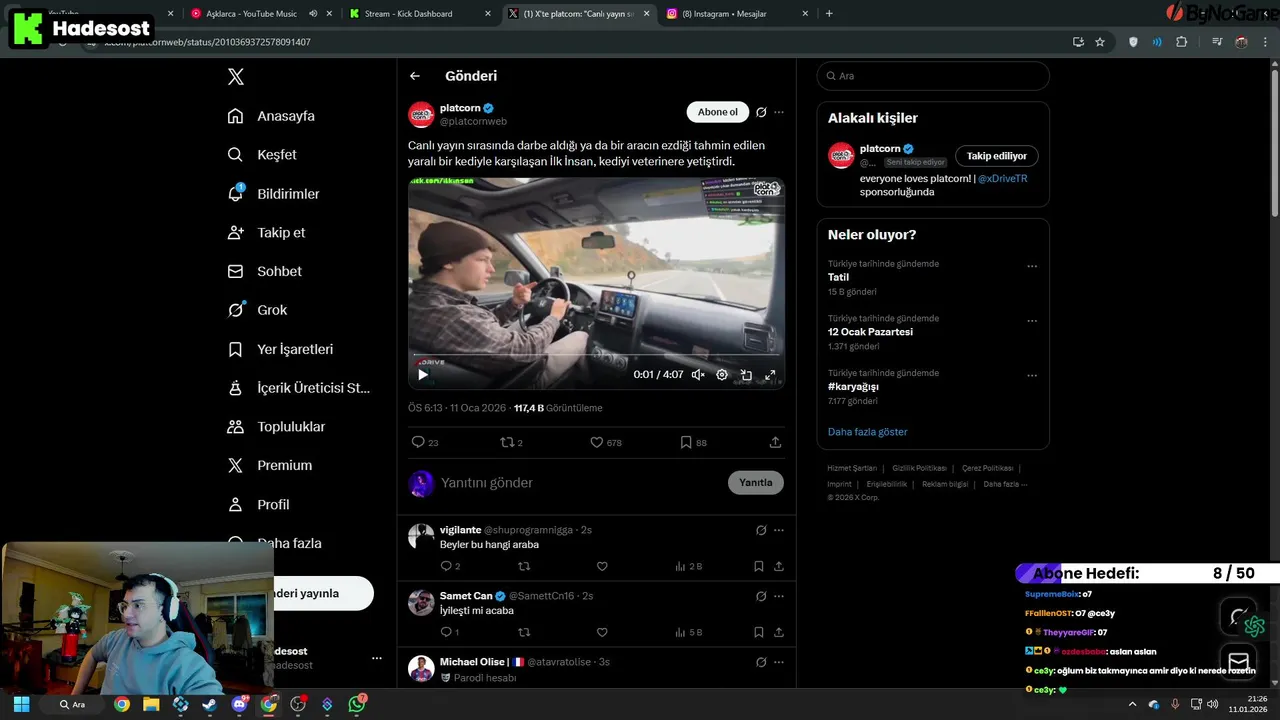Open Gizlilik Politikası footer link
The height and width of the screenshot is (720, 1280).
[919, 468]
